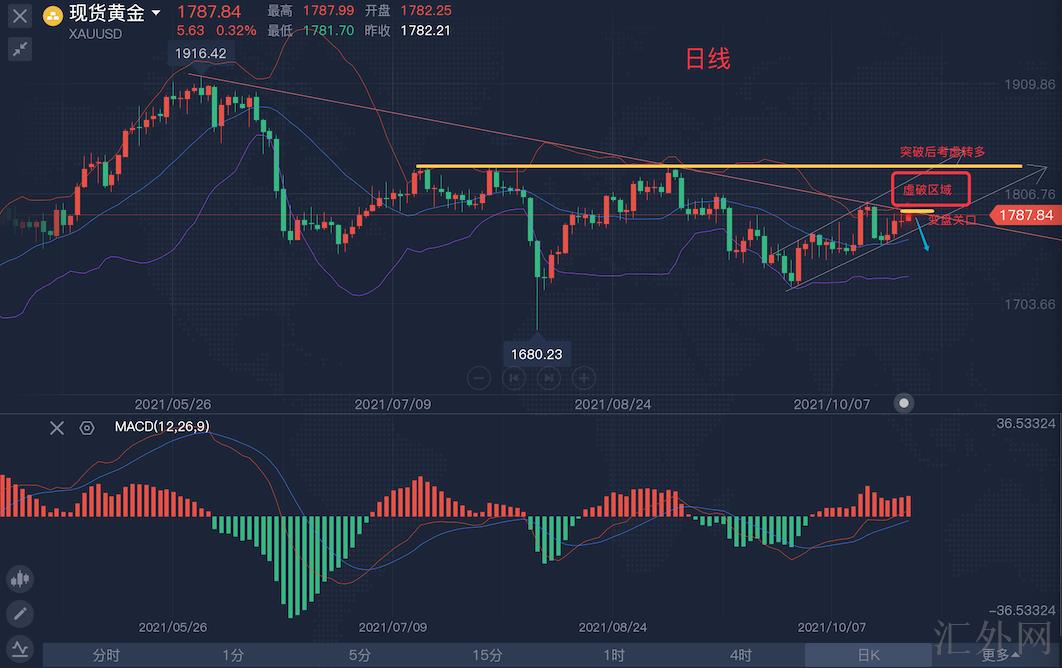Click the XAUUSD ticker label

(95, 34)
